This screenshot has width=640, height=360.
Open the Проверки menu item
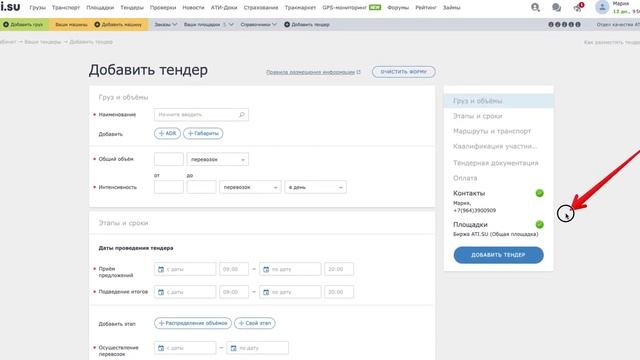(163, 7)
